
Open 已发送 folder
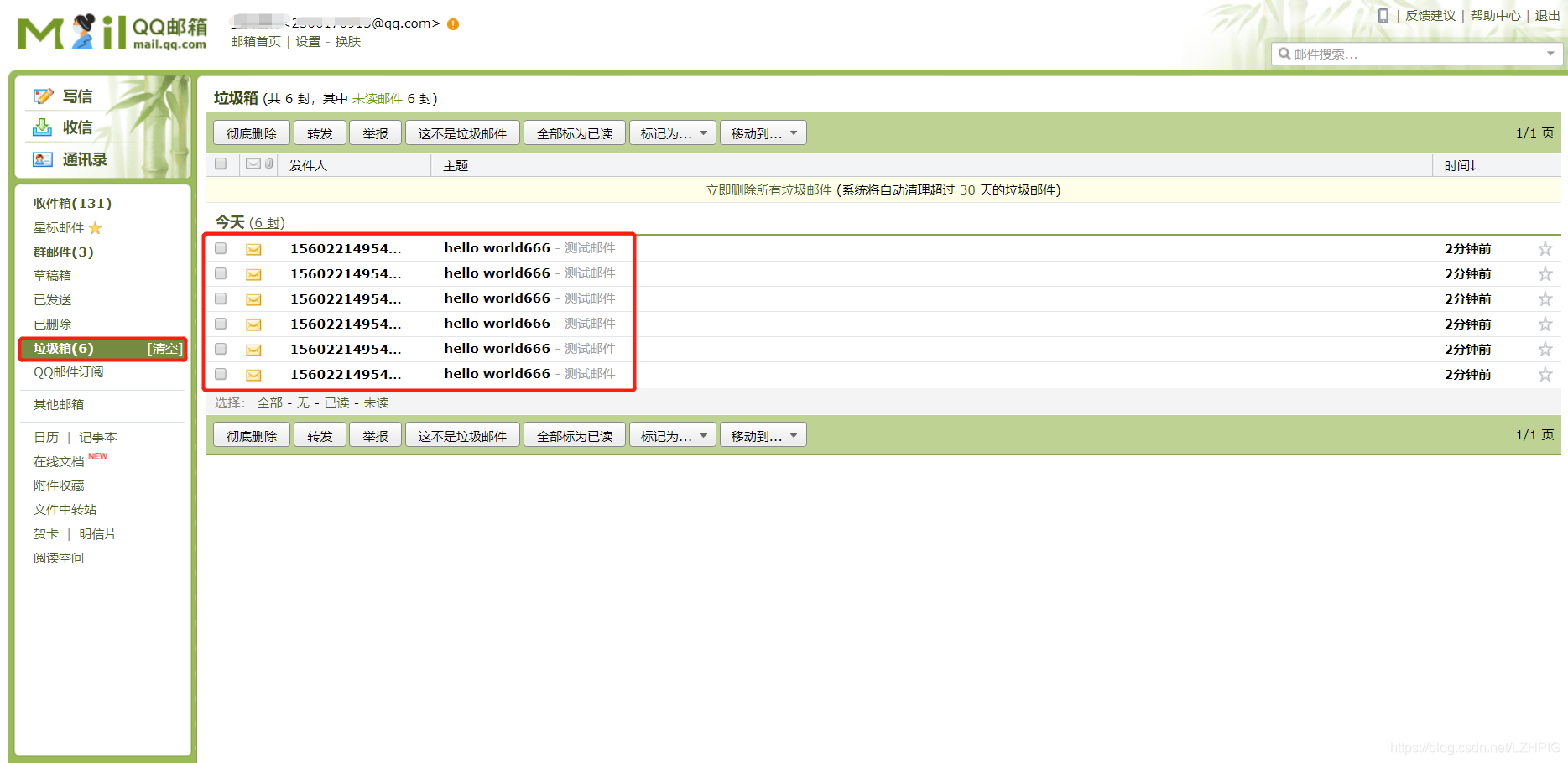click(x=52, y=299)
